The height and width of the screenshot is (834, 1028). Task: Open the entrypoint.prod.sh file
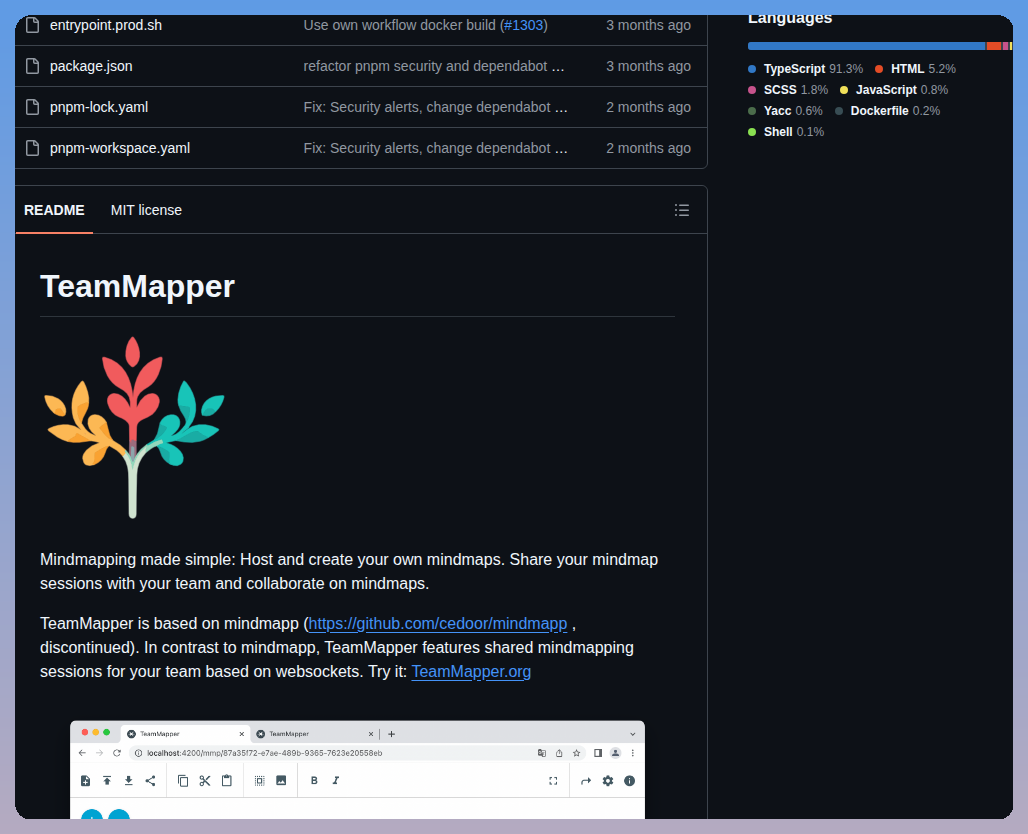coord(106,25)
